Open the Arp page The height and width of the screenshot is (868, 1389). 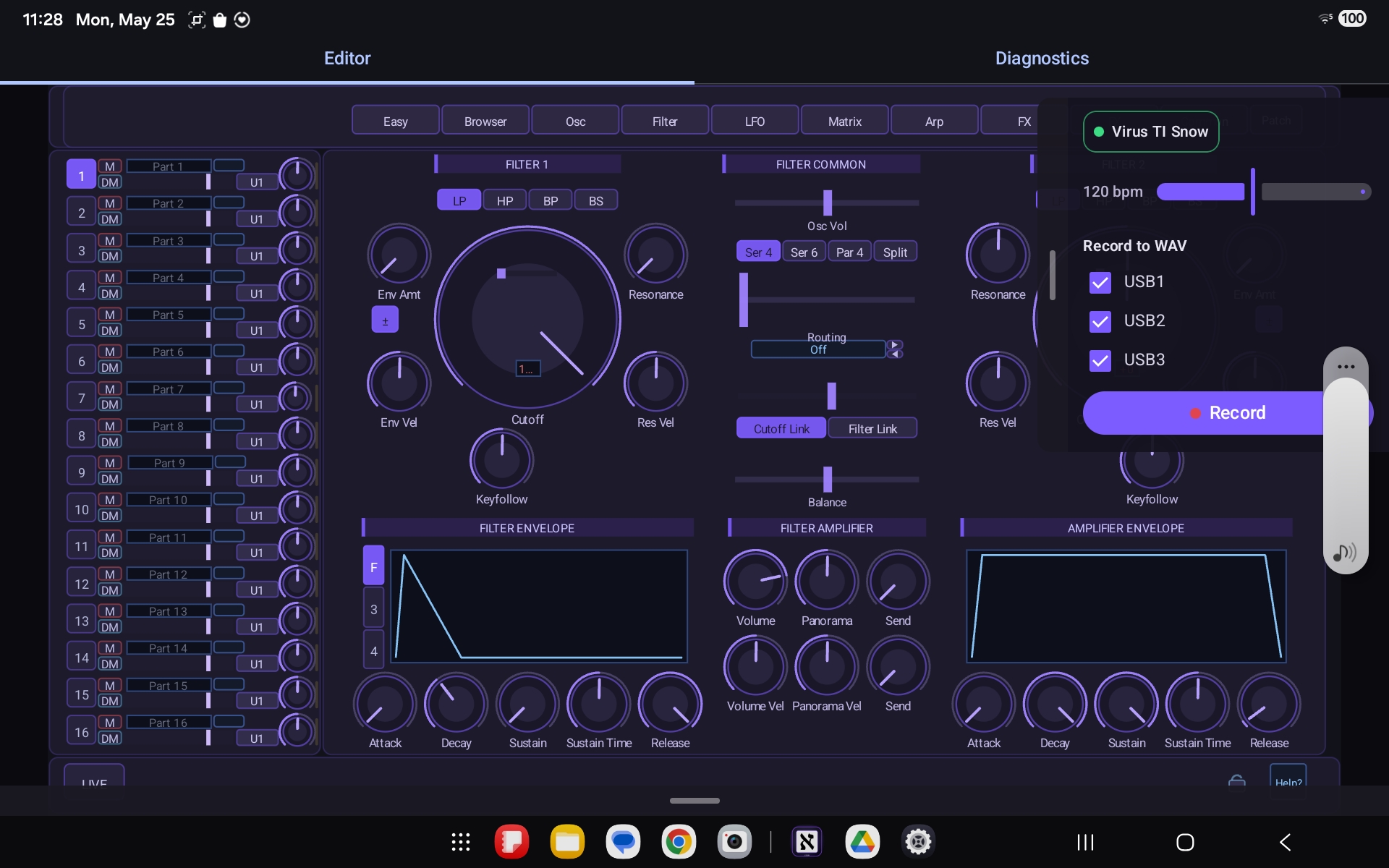934,121
